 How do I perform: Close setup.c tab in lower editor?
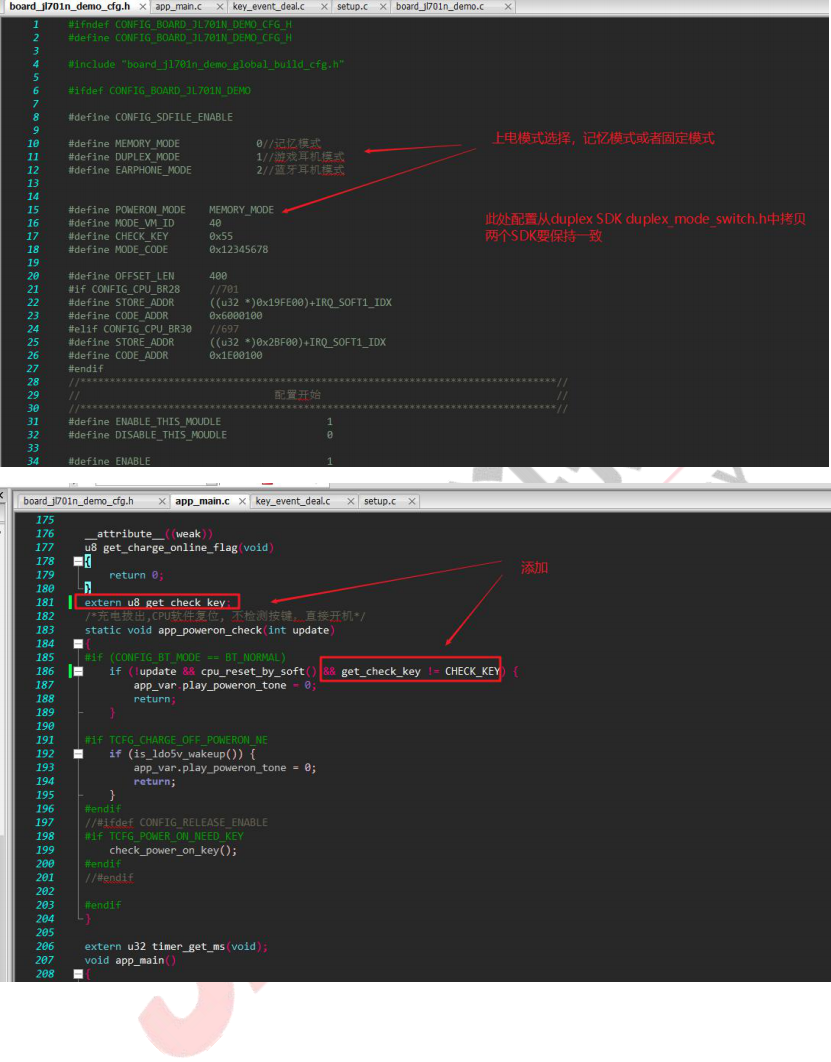click(x=411, y=501)
